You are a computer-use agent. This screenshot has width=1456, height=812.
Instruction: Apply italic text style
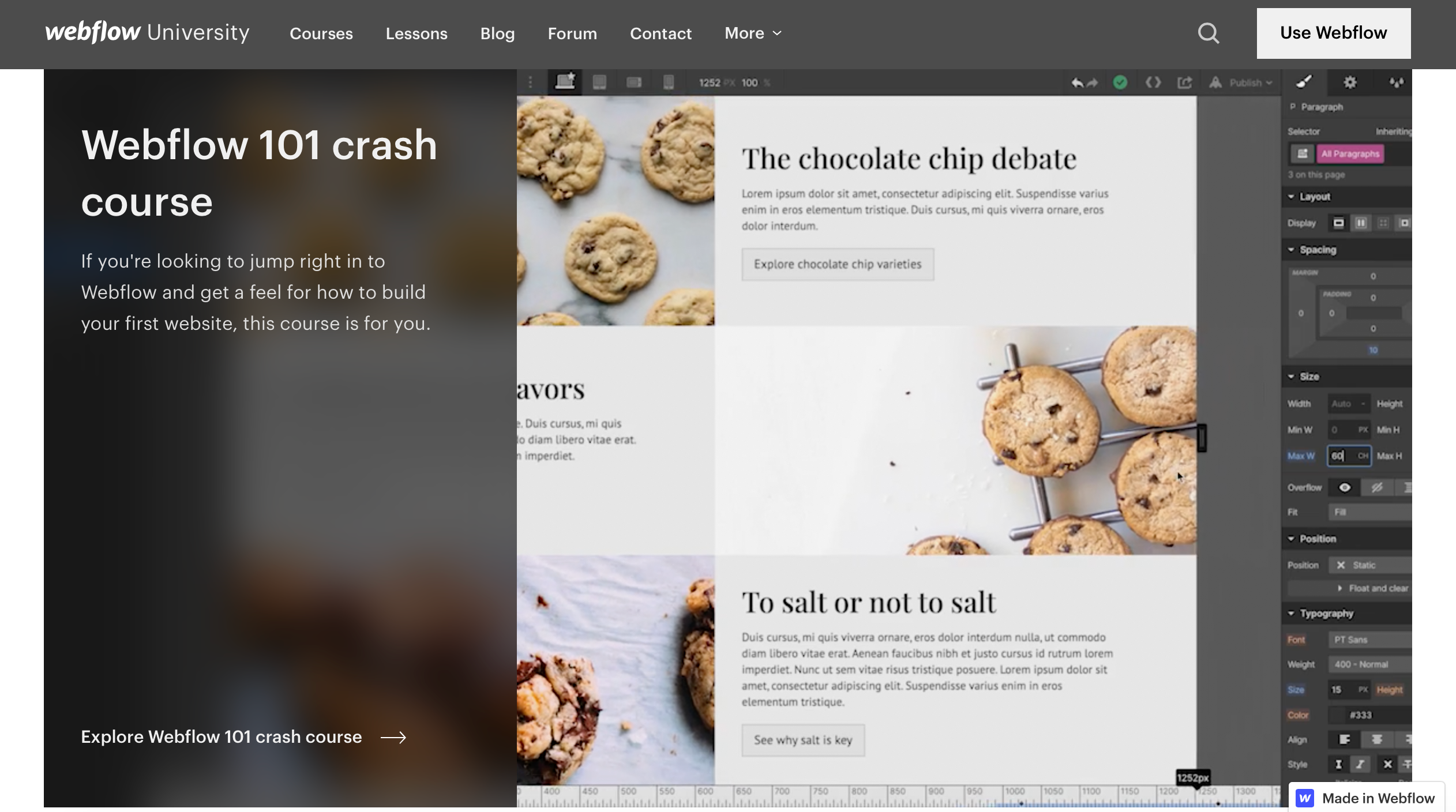(1360, 764)
